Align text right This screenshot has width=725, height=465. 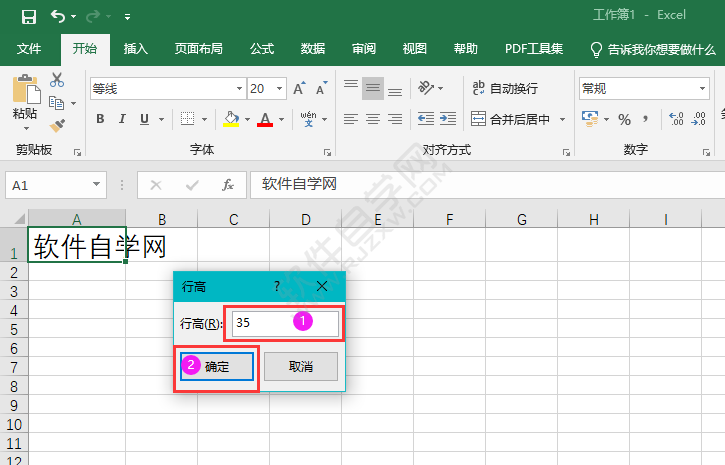394,119
